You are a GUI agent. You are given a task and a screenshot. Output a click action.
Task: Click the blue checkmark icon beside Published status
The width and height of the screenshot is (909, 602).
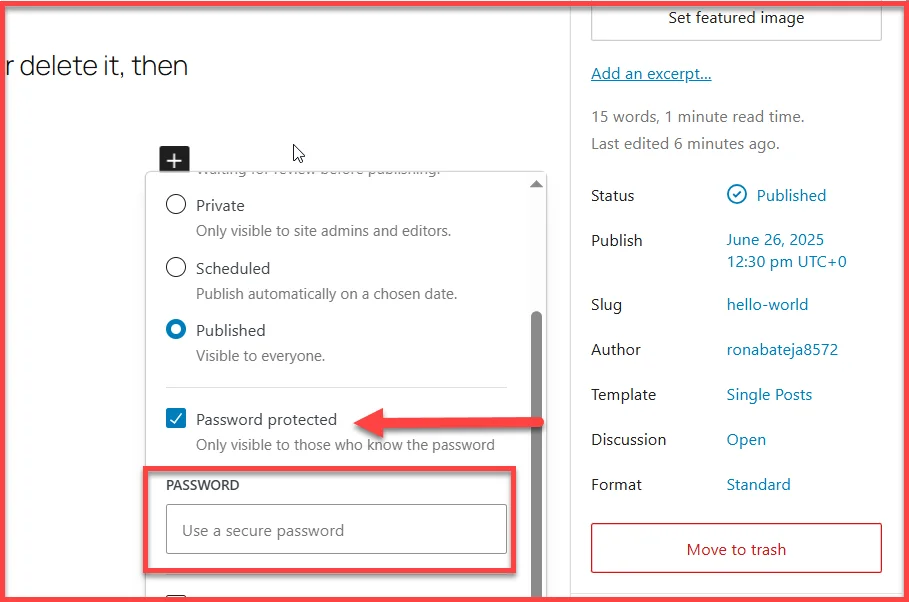737,195
